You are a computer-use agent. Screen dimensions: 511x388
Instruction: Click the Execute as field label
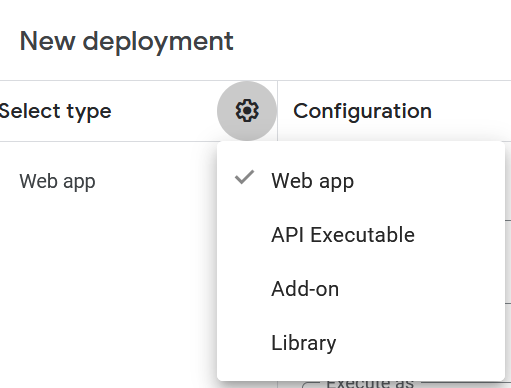tap(370, 383)
